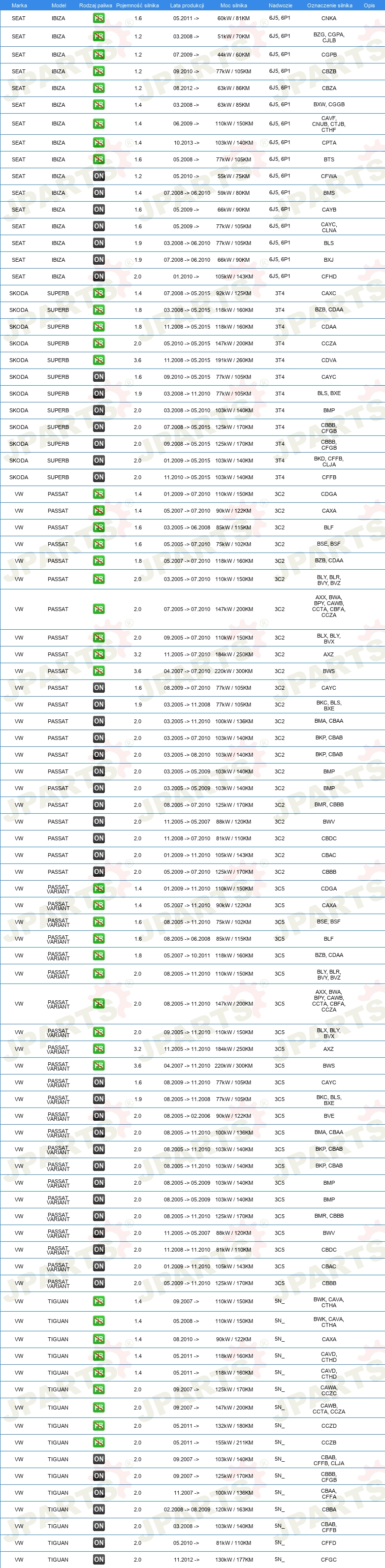Click petrol icon in Tiguan CAWA, CCZC row
Image resolution: width=385 pixels, height=1568 pixels.
[x=98, y=1389]
